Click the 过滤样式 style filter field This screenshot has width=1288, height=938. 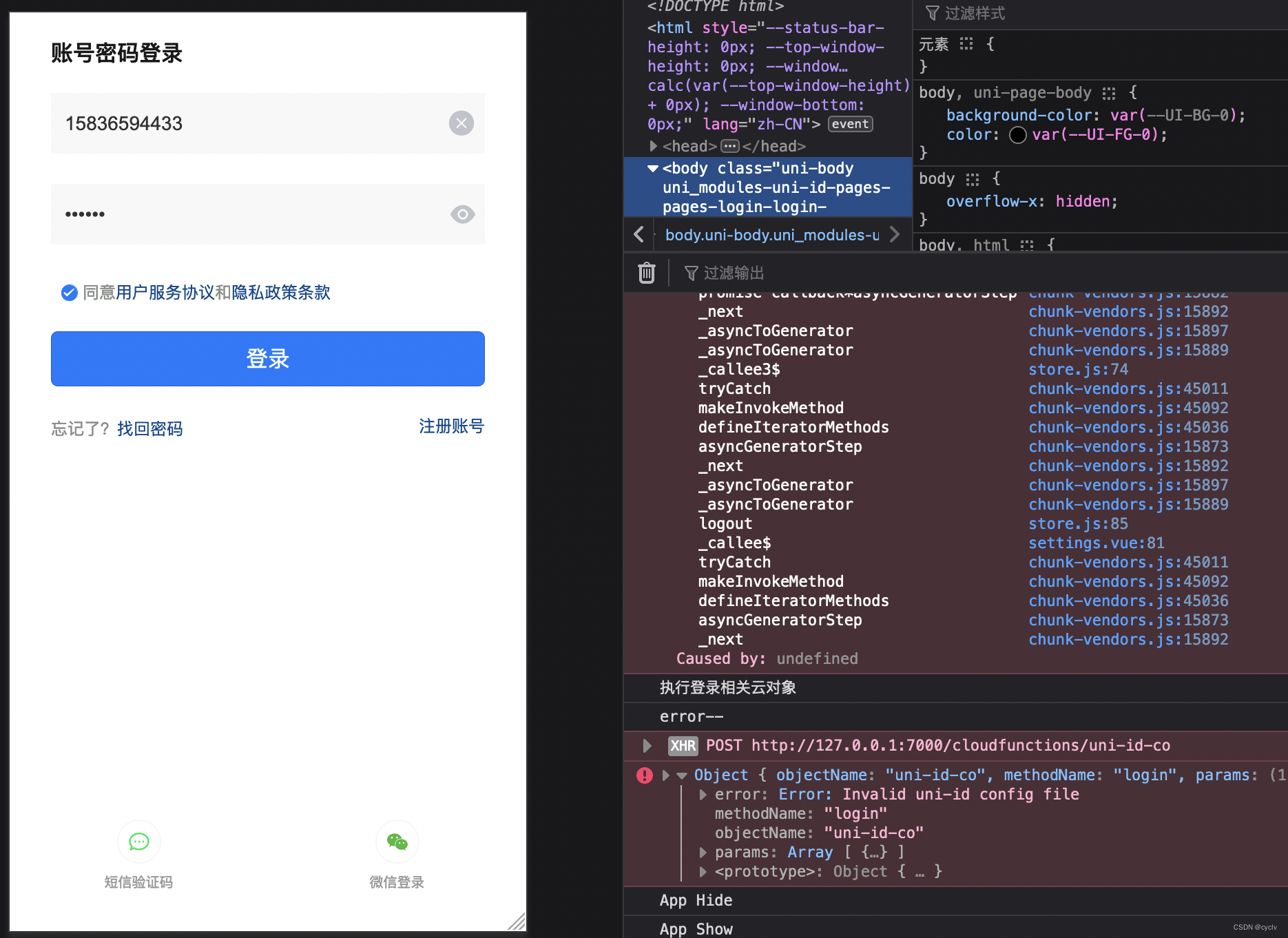[975, 13]
